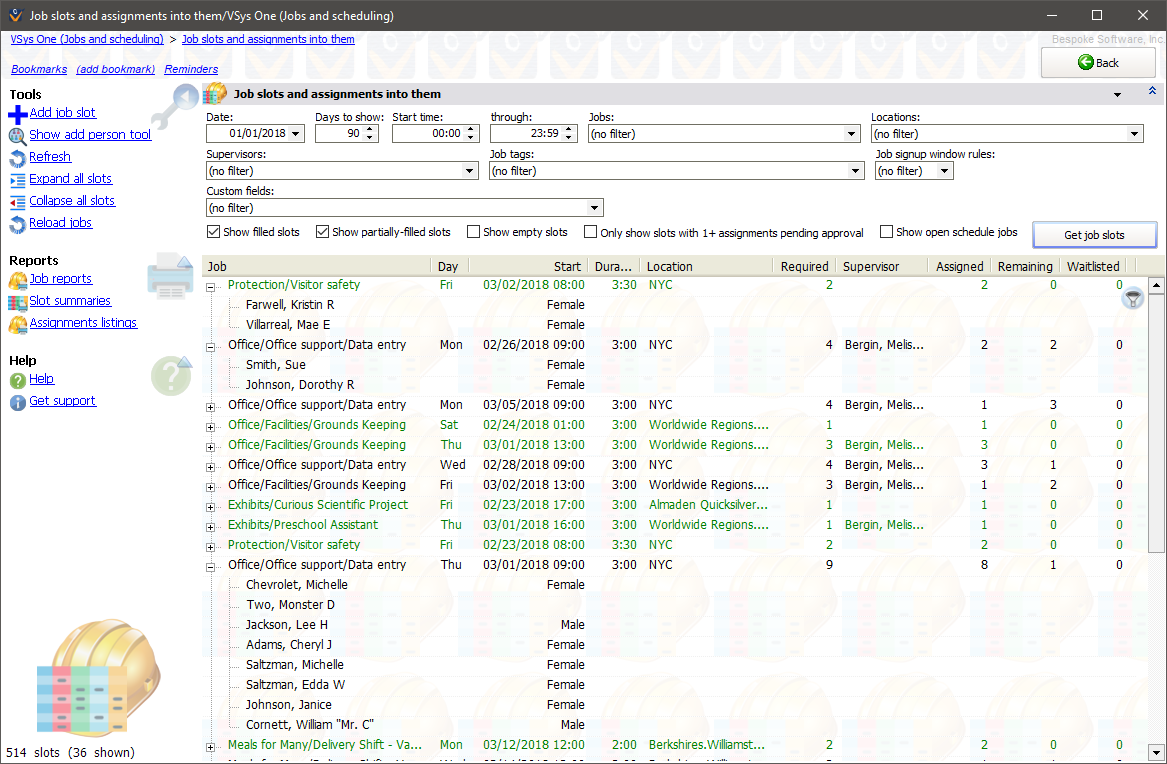The width and height of the screenshot is (1167, 764).
Task: Click the Expand all slots icon
Action: pyautogui.click(x=18, y=179)
